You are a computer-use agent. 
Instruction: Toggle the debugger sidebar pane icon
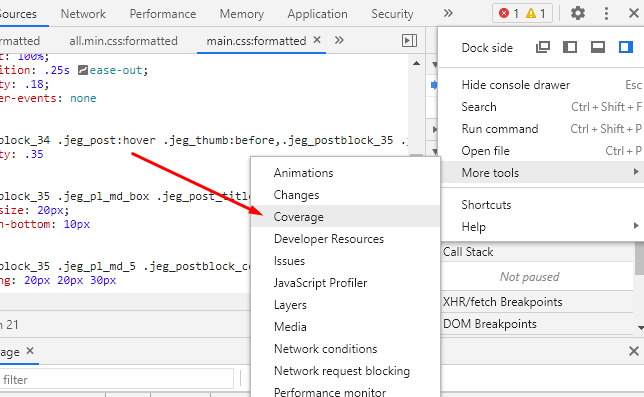coord(409,41)
